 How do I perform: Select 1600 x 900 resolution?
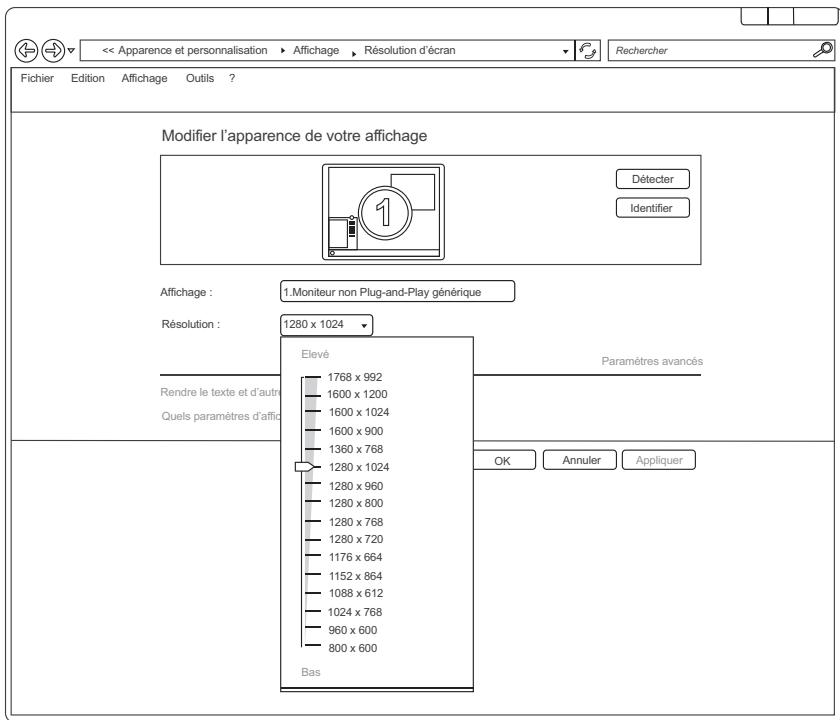pos(356,431)
